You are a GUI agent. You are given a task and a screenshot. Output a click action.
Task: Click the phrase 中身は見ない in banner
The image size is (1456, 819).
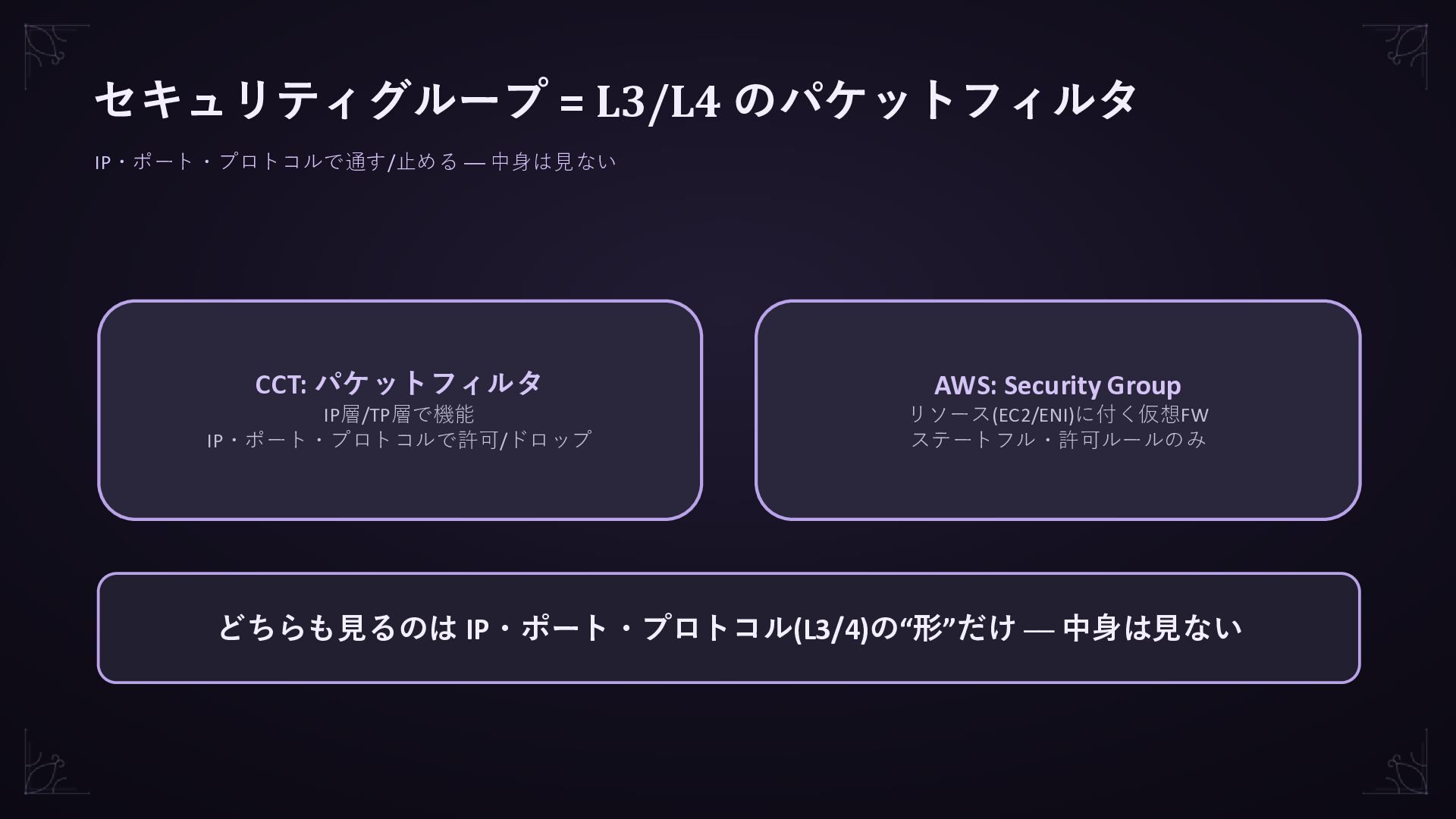pos(1152,628)
